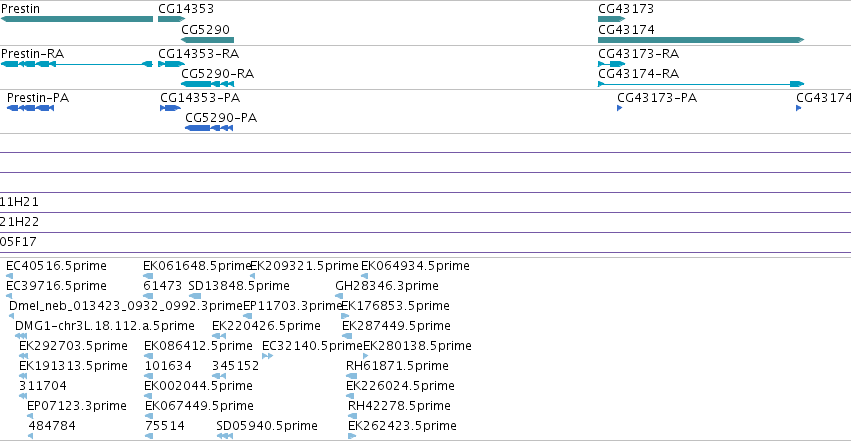Select the 11H21 clone track label
Screen dimensions: 851x441
pyautogui.click(x=20, y=202)
